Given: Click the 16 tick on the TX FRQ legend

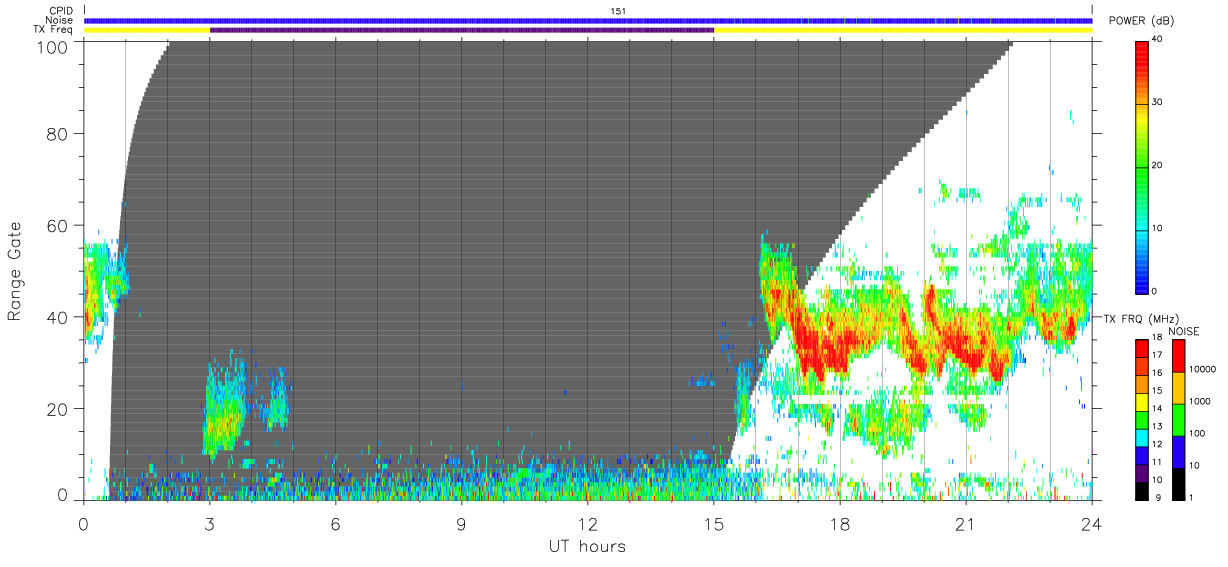Looking at the screenshot, I should pos(1157,373).
